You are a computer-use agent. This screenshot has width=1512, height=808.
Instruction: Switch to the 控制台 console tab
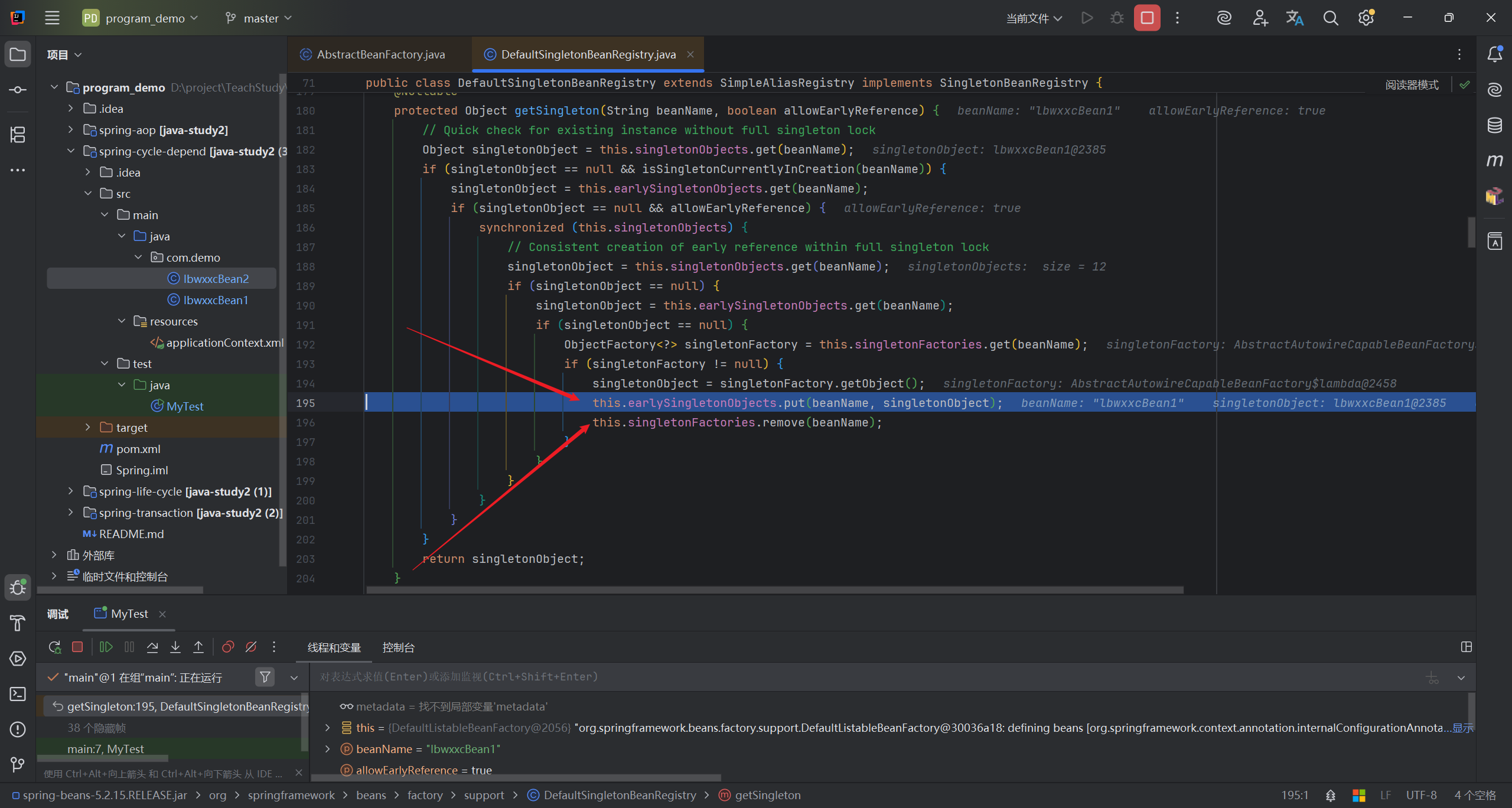click(x=398, y=647)
